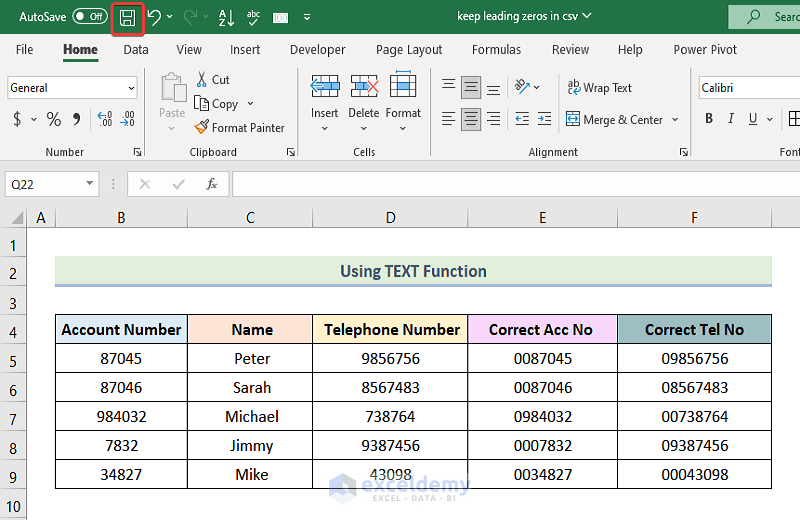Click Top Align icon

[448, 87]
